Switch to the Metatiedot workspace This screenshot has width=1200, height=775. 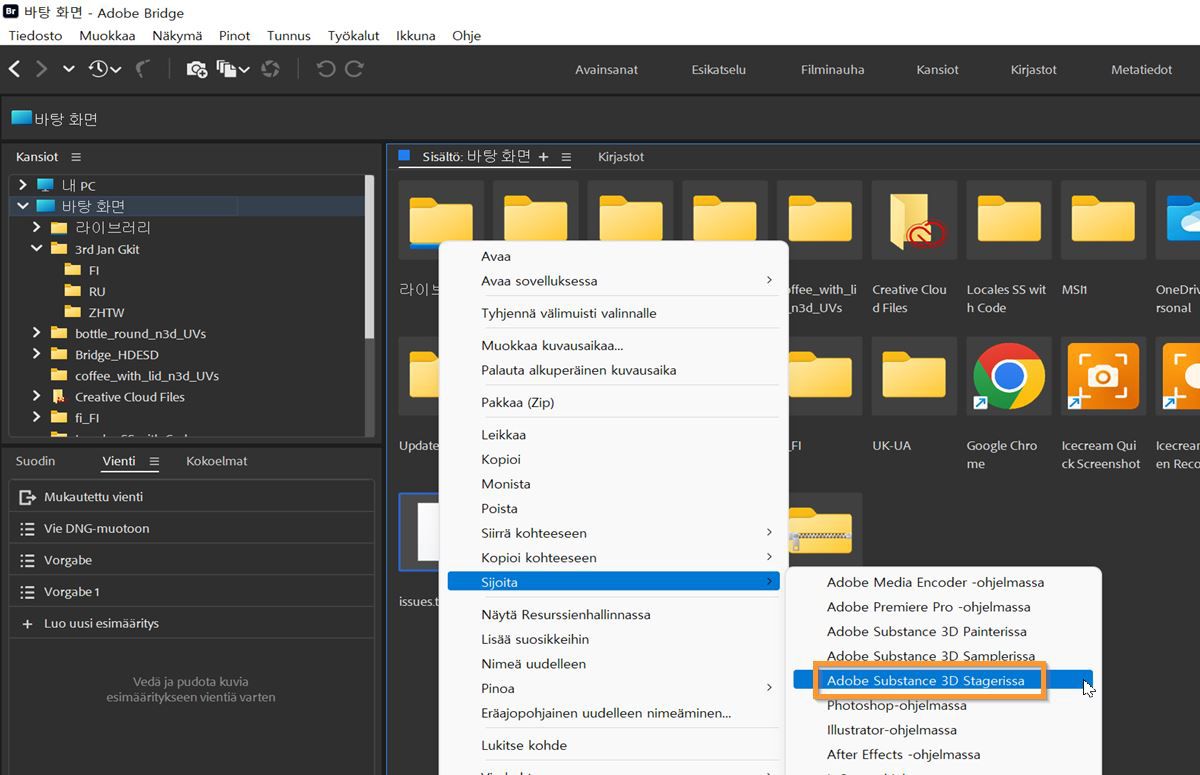[x=1142, y=70]
